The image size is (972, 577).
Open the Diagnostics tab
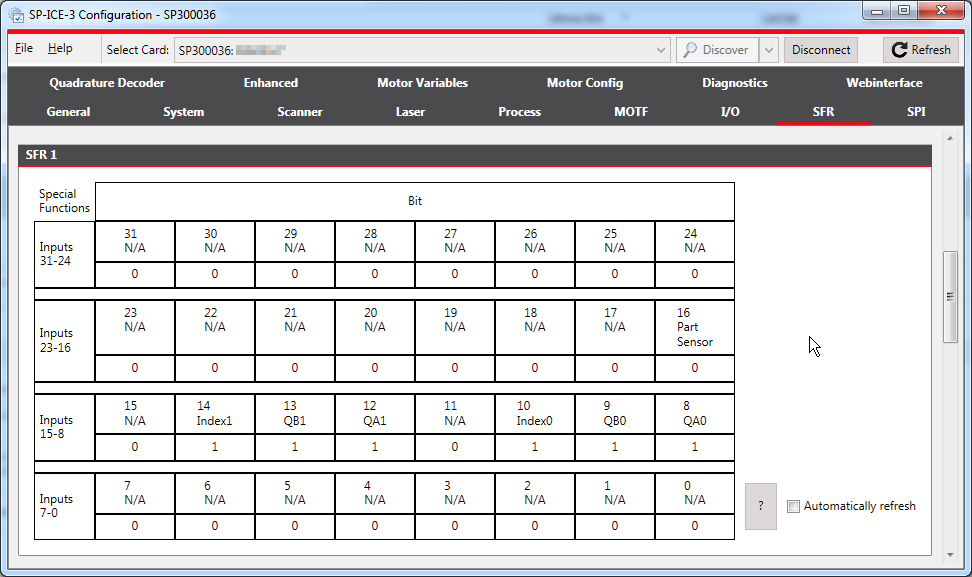735,83
